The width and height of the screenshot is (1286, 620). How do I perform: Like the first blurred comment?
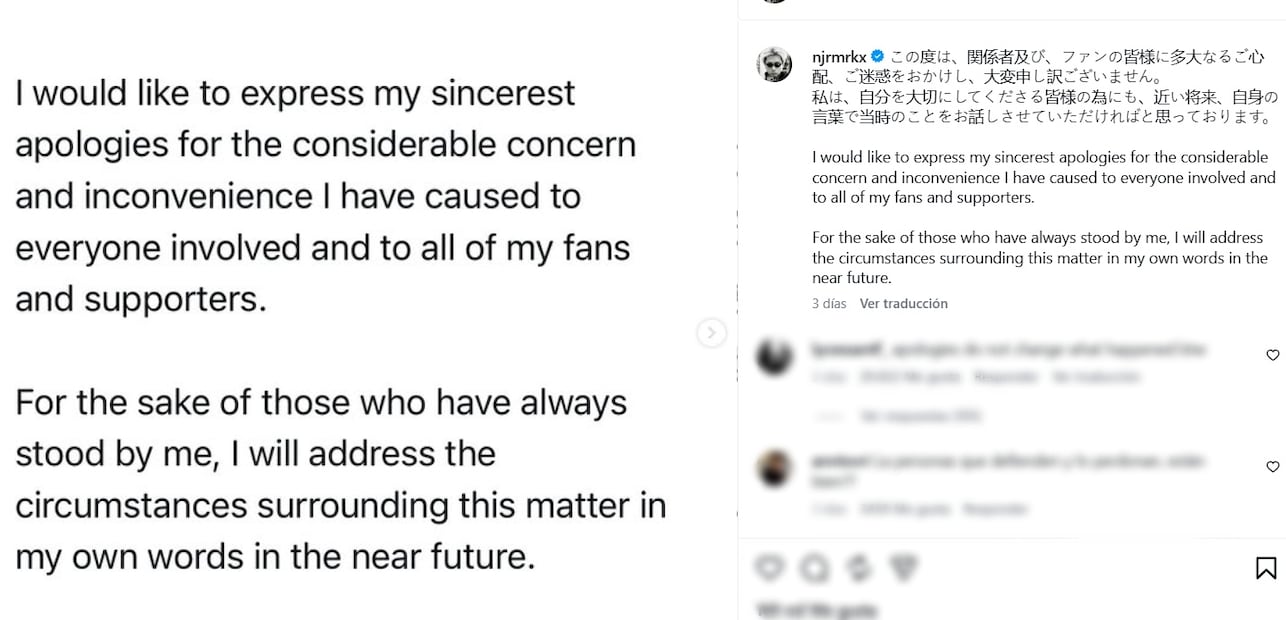[1273, 355]
